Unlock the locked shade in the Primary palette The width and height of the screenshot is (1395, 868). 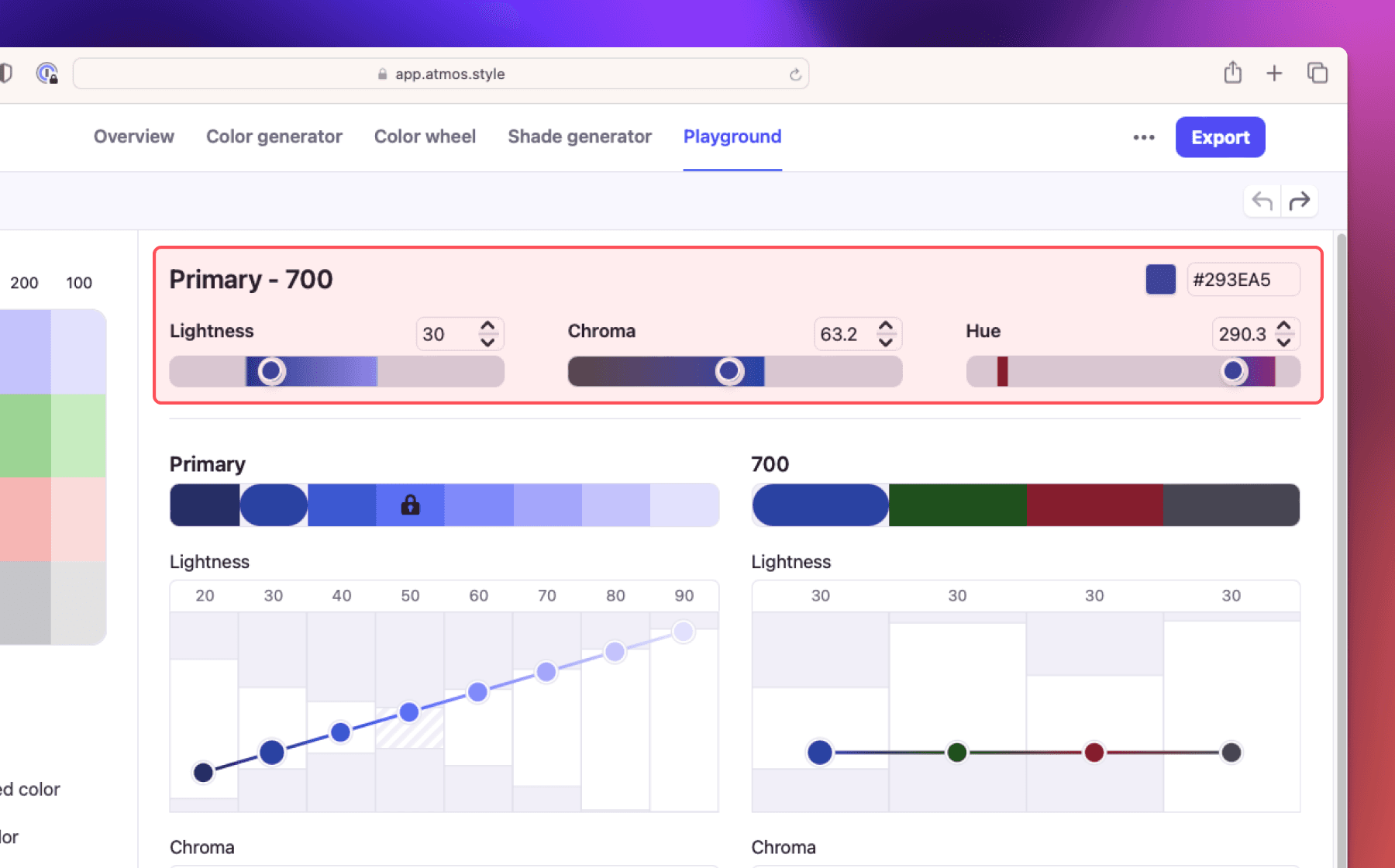pos(410,505)
